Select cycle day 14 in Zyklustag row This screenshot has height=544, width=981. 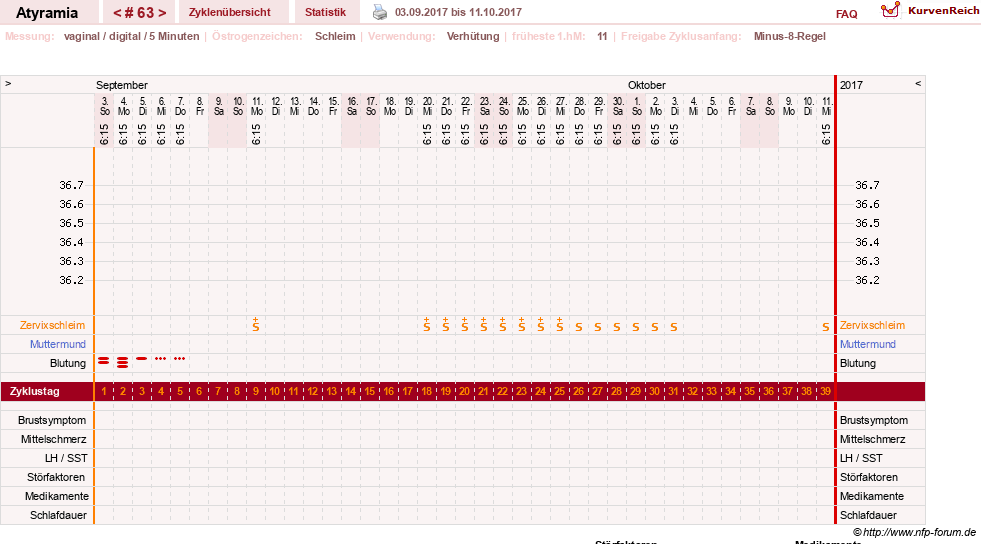(x=351, y=391)
